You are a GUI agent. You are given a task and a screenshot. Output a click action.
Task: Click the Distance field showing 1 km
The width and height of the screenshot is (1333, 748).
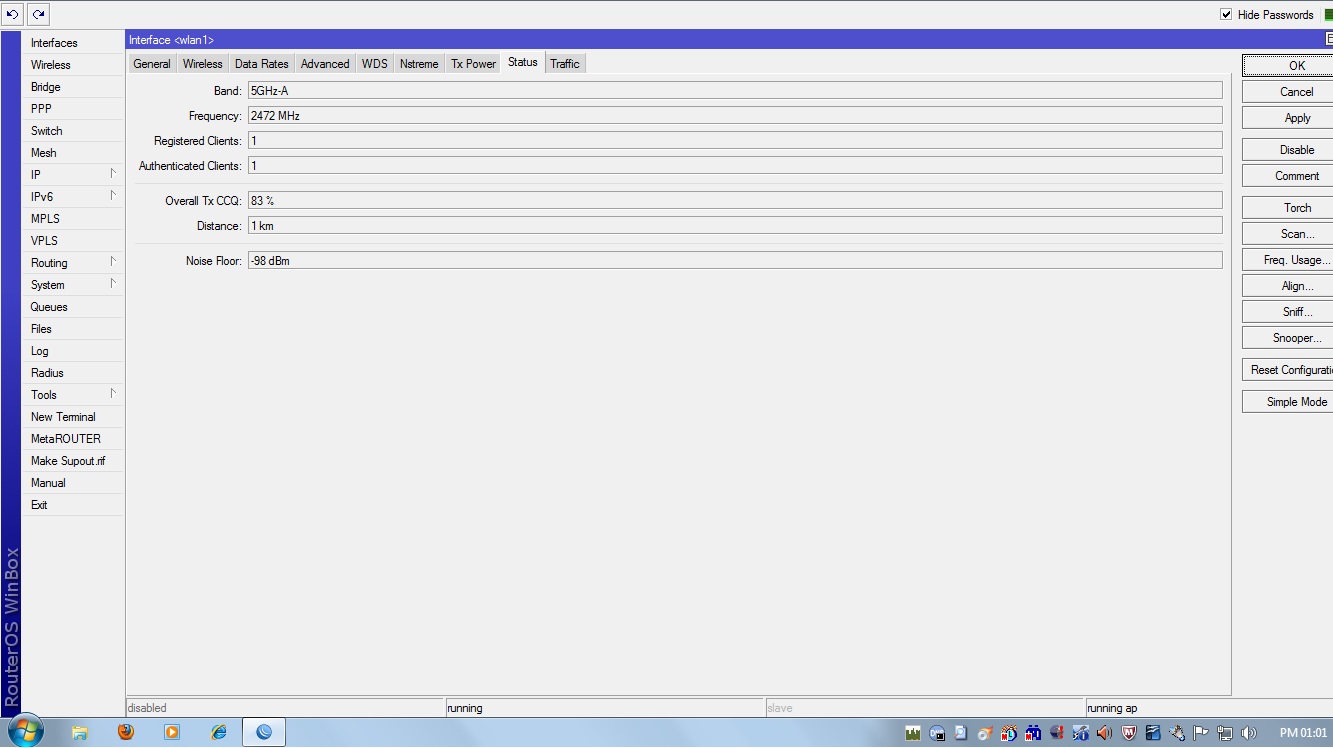click(x=735, y=226)
